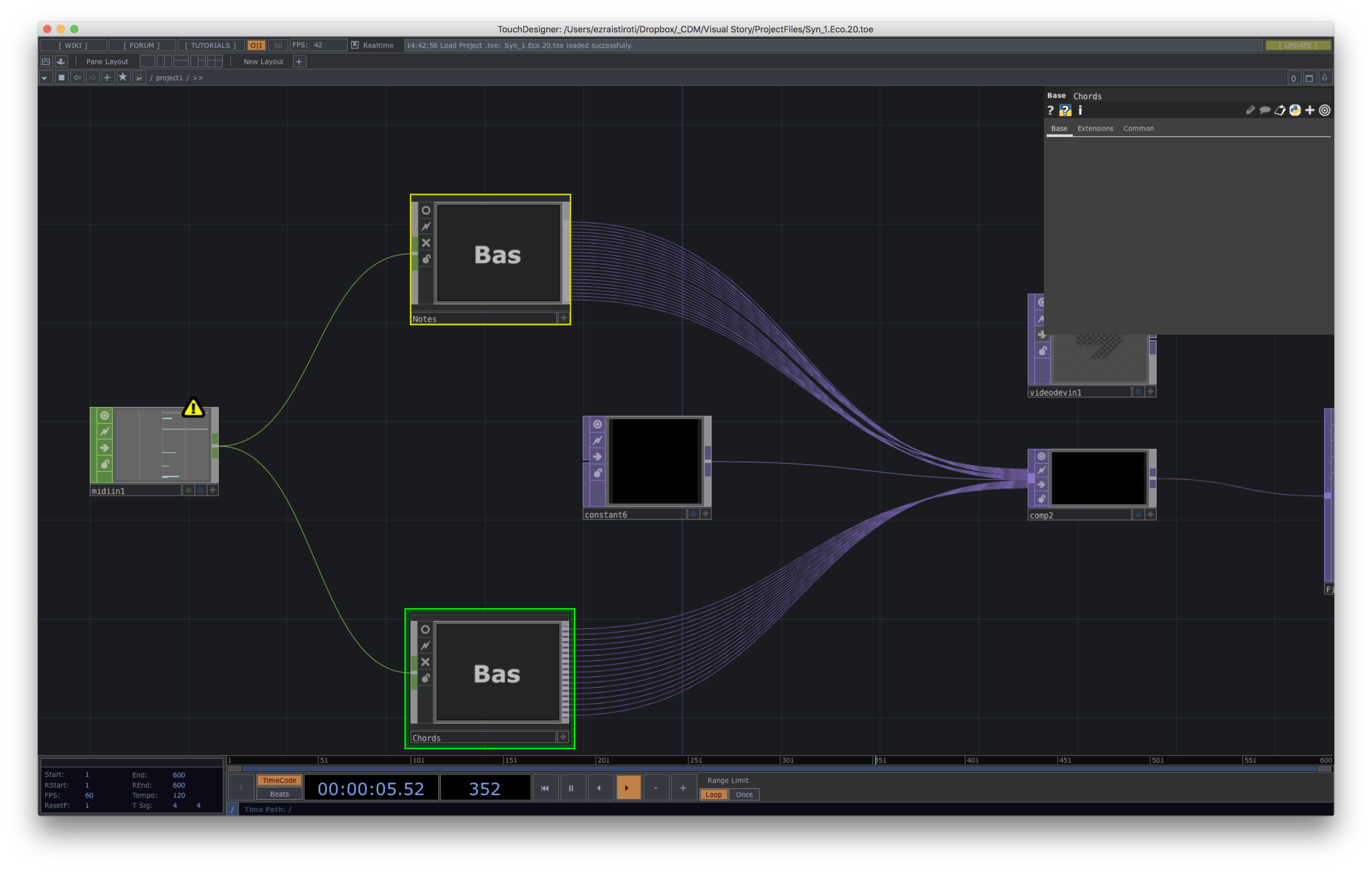Expand plus button on constant6 node
Screen dimensions: 1372x870
[x=705, y=513]
